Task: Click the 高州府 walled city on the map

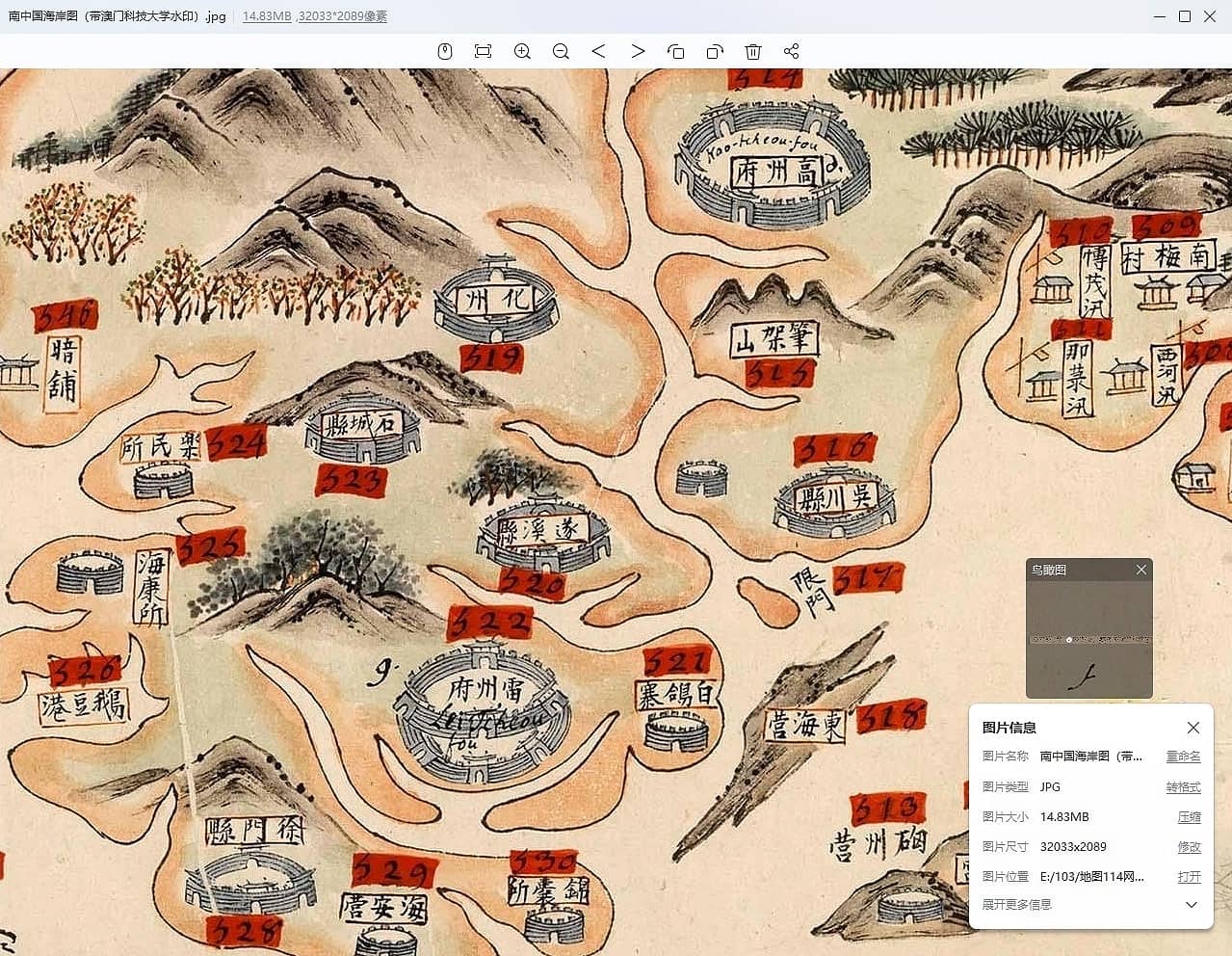Action: [x=772, y=165]
